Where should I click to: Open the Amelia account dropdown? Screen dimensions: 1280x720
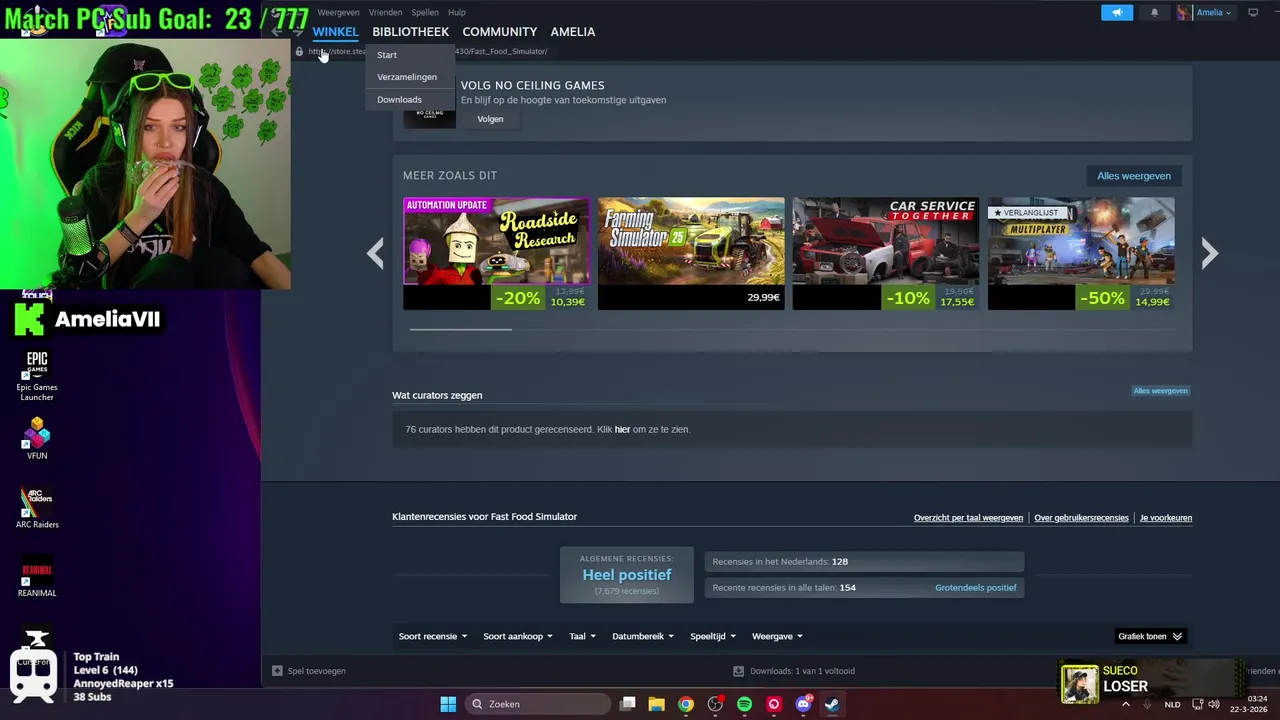point(1206,12)
